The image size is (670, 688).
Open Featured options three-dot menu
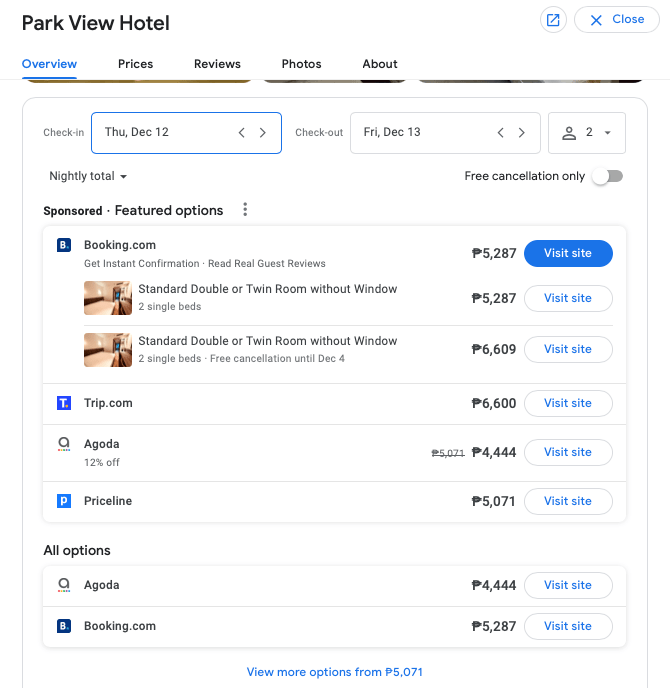pos(245,210)
